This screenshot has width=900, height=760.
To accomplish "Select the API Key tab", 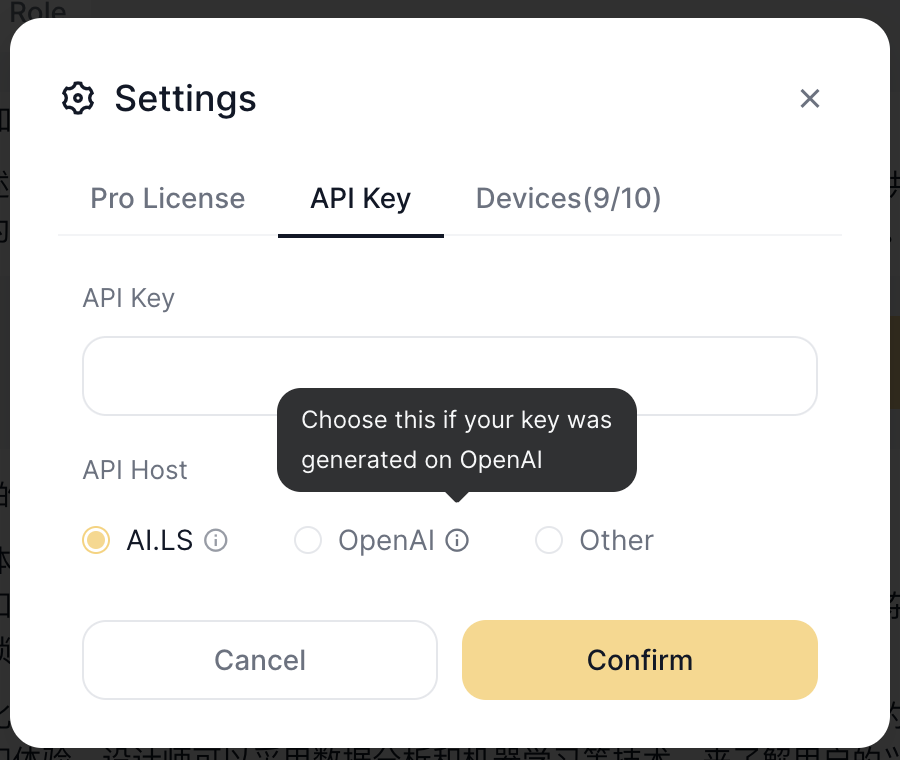I will [360, 198].
